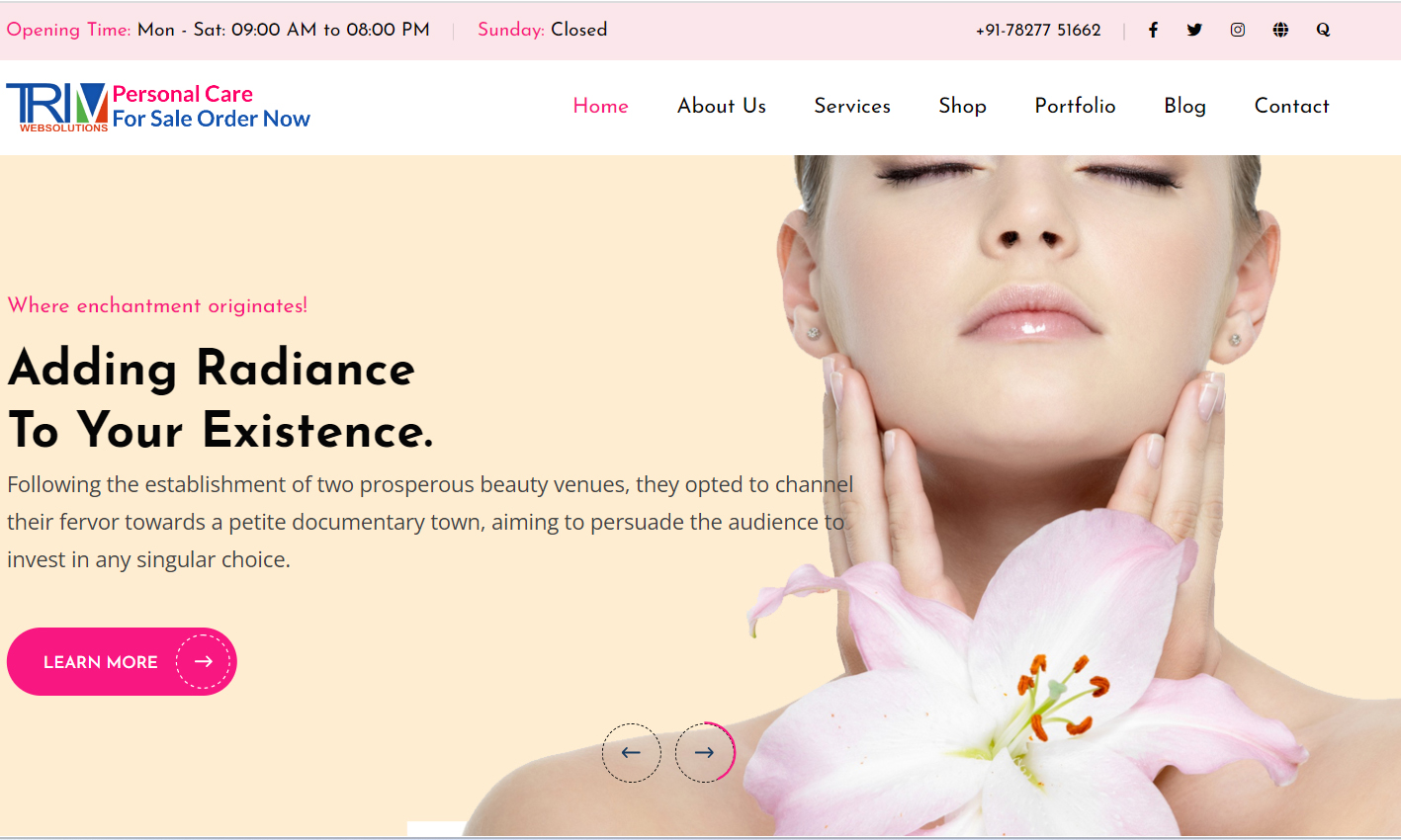Open the Facebook page icon
This screenshot has width=1401, height=840.
1153,30
